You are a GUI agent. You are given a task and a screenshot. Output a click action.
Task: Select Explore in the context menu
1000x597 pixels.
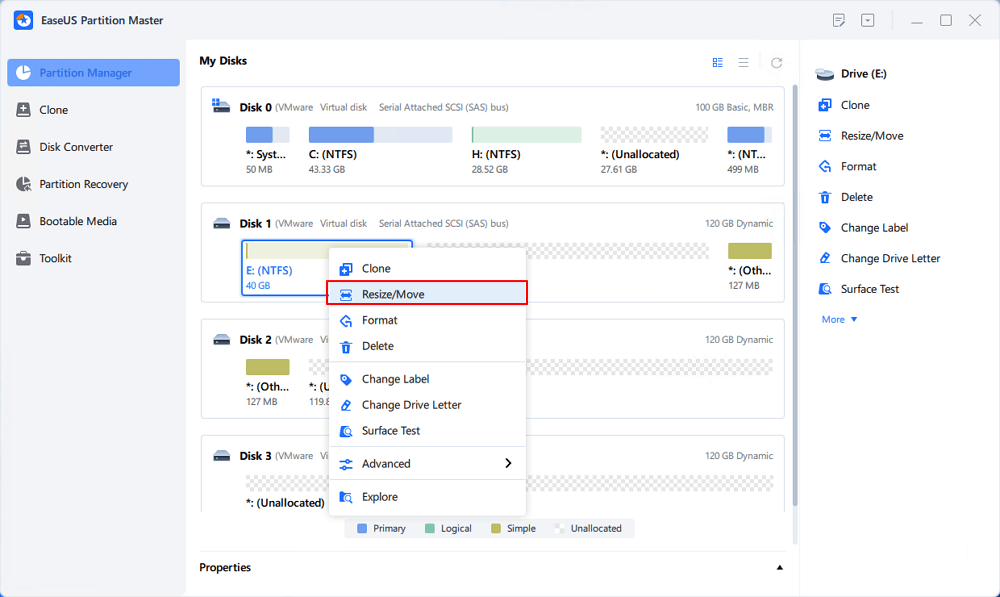(x=379, y=497)
